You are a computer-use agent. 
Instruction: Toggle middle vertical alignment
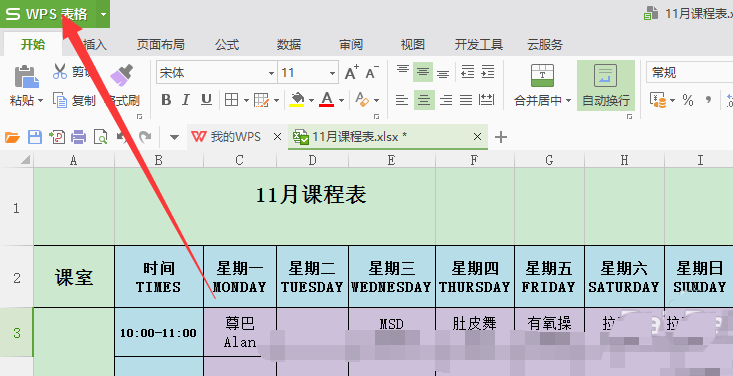point(423,72)
